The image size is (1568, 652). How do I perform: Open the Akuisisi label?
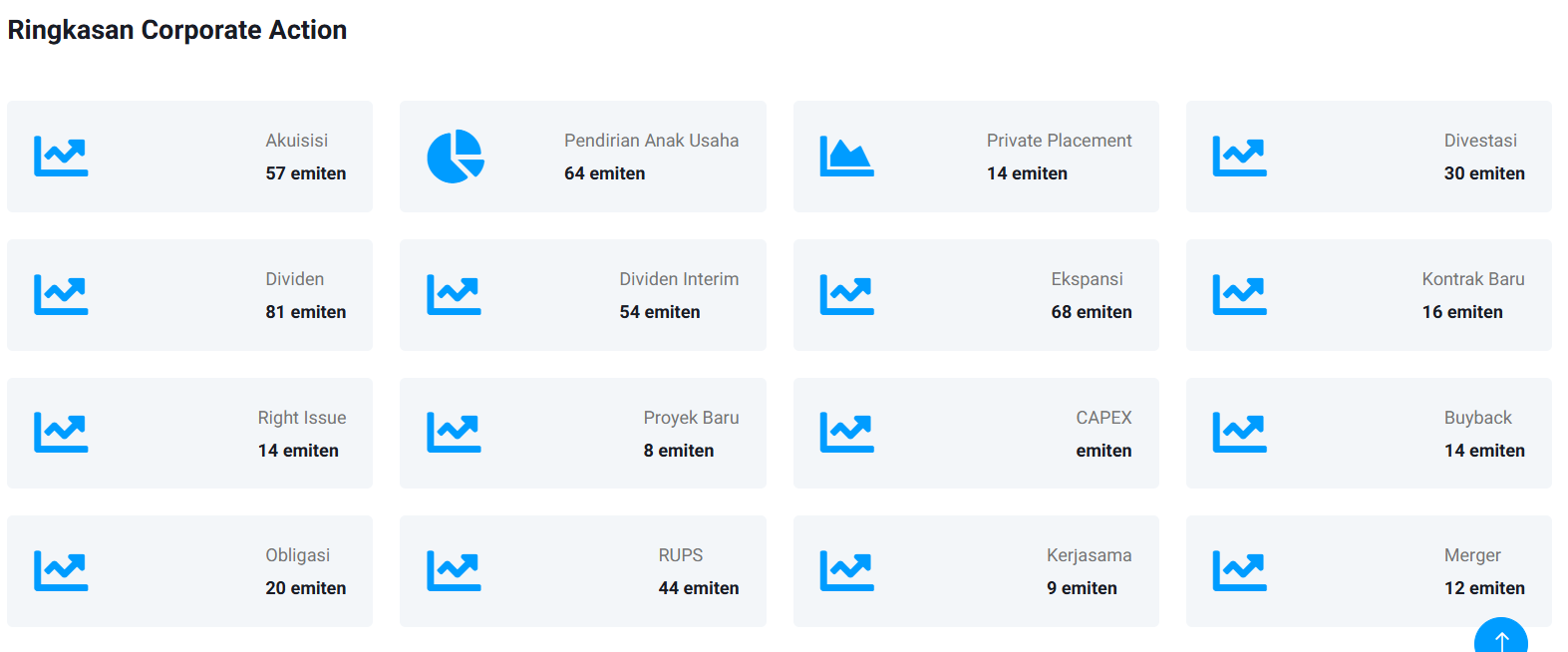click(x=296, y=141)
